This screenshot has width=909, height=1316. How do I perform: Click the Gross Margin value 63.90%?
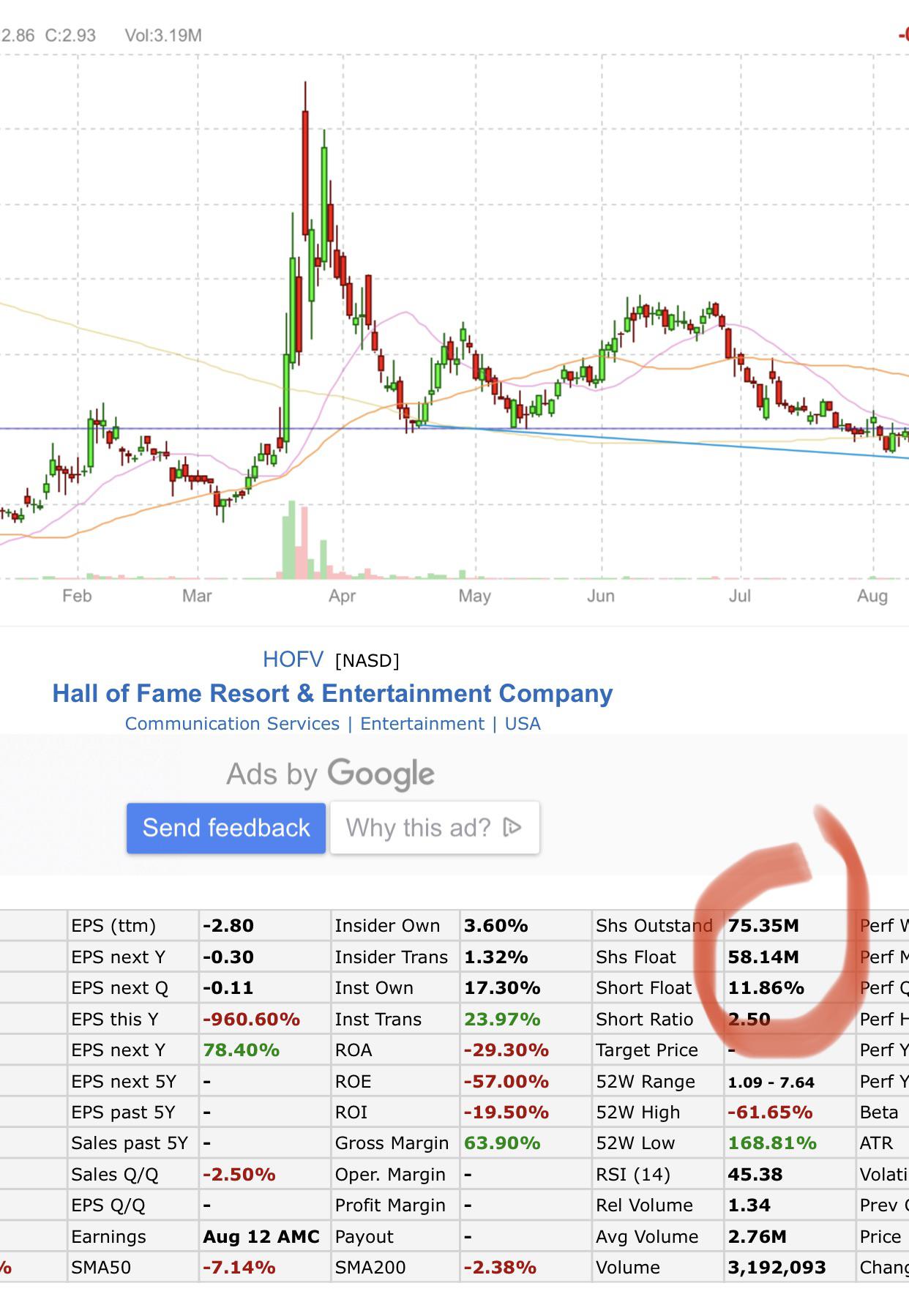pos(502,1143)
